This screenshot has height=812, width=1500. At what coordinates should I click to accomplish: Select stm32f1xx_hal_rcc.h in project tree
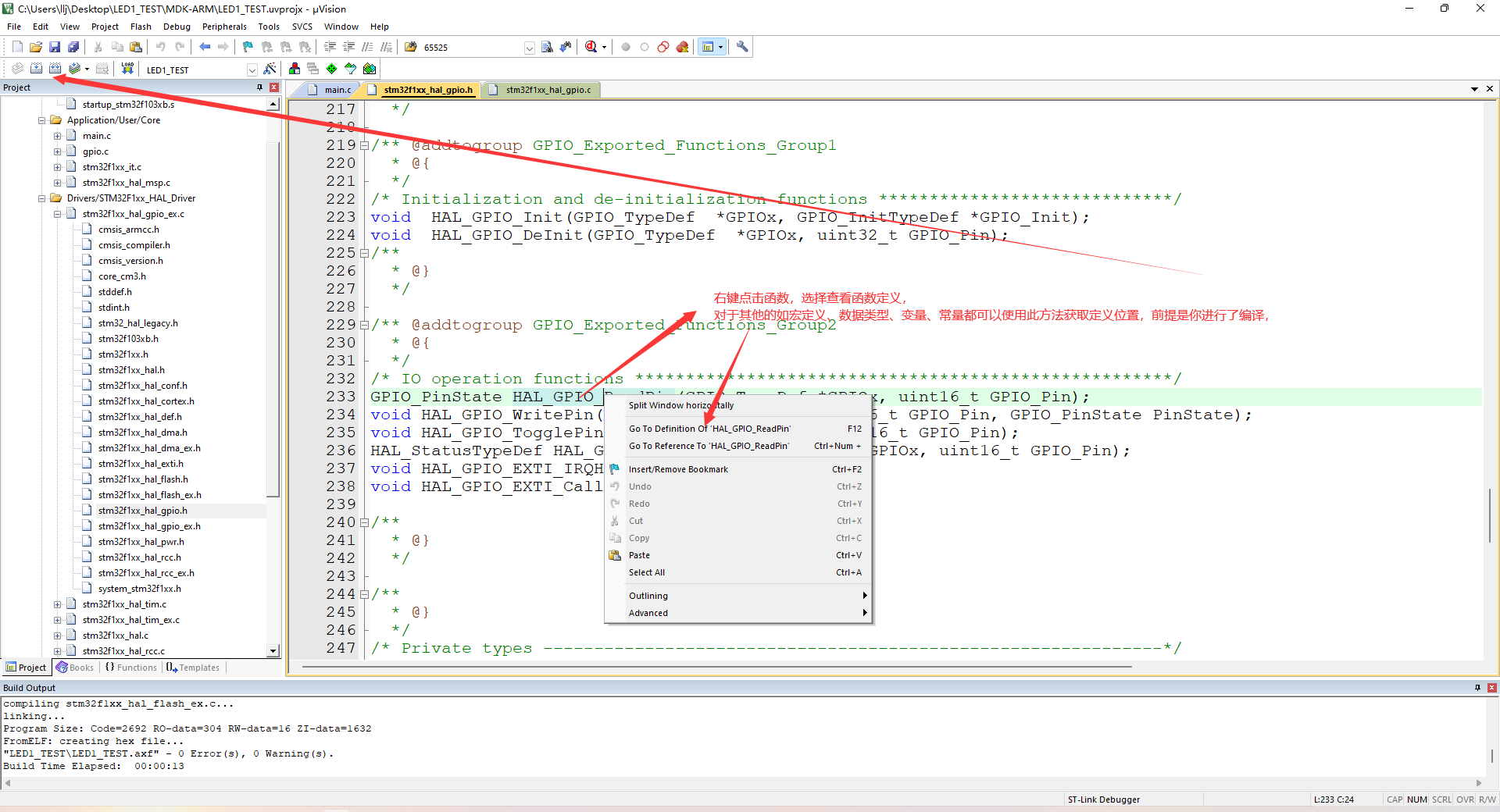pyautogui.click(x=139, y=557)
